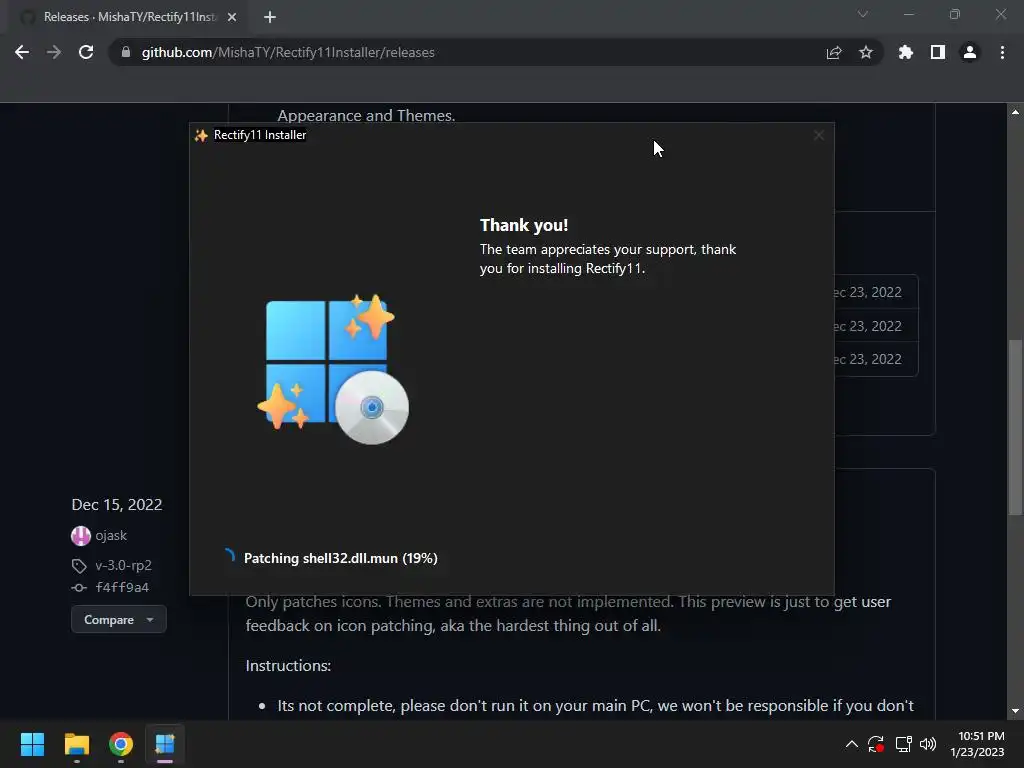
Task: Open ojask's profile link
Action: pos(111,536)
